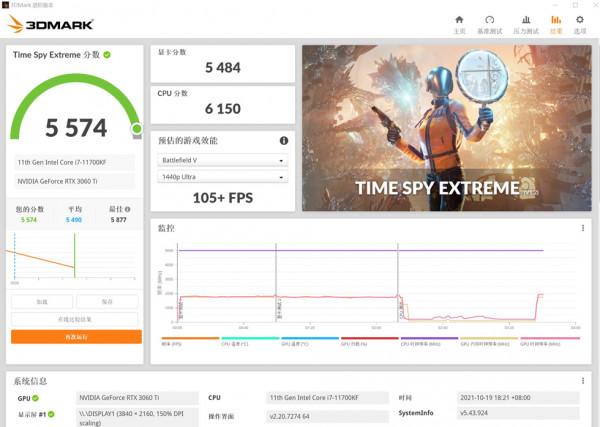Toggle the pink GPU 时钟频率 legend item

pyautogui.click(x=550, y=341)
